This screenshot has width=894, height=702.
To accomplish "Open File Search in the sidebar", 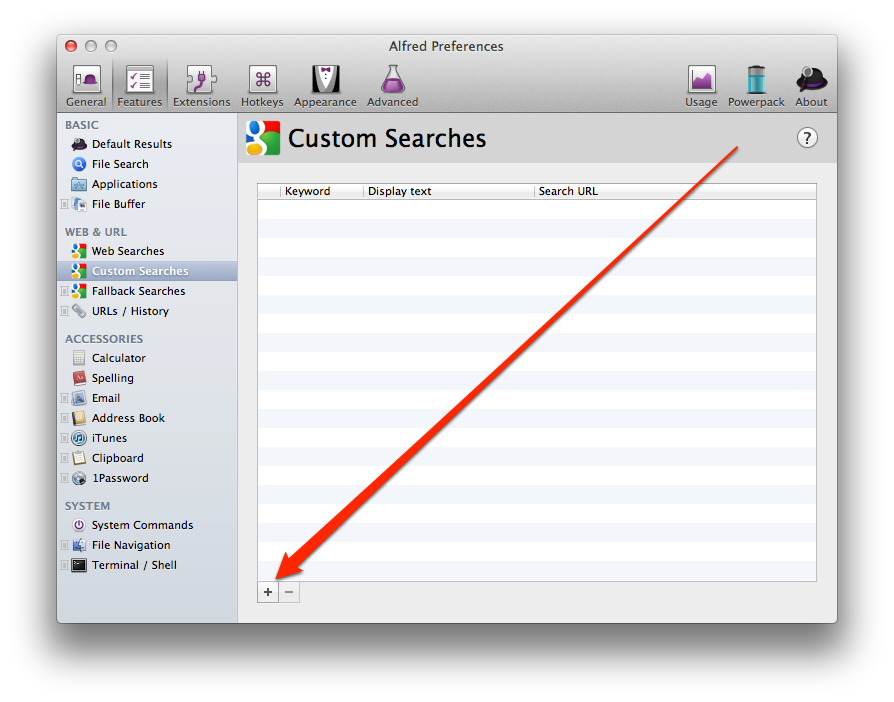I will coord(147,164).
